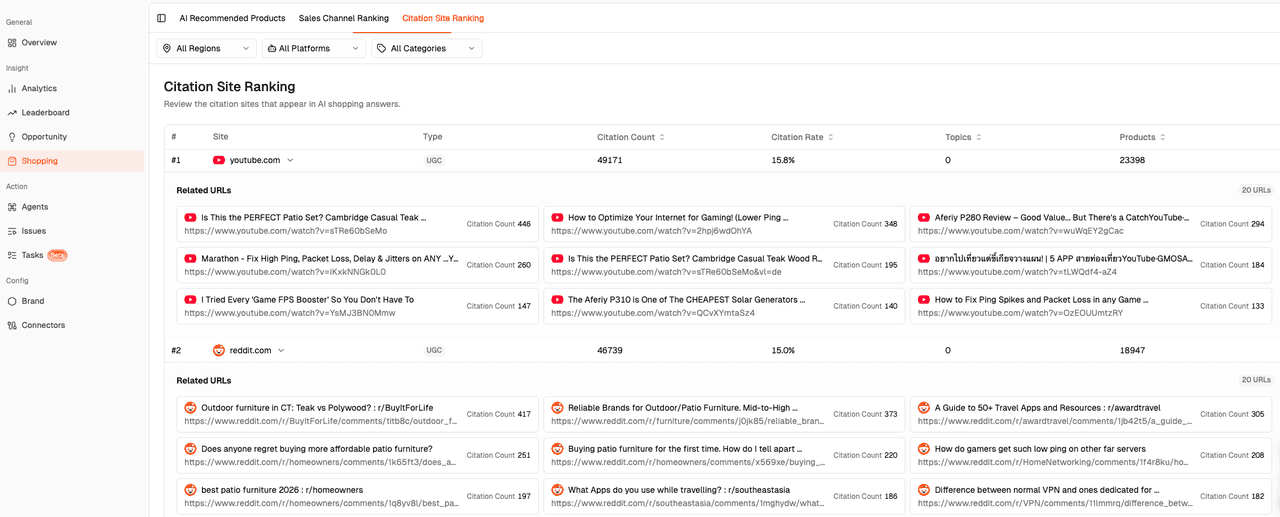Click the tag icon in Categories filter
Viewport: 1280px width, 517px height.
382,48
